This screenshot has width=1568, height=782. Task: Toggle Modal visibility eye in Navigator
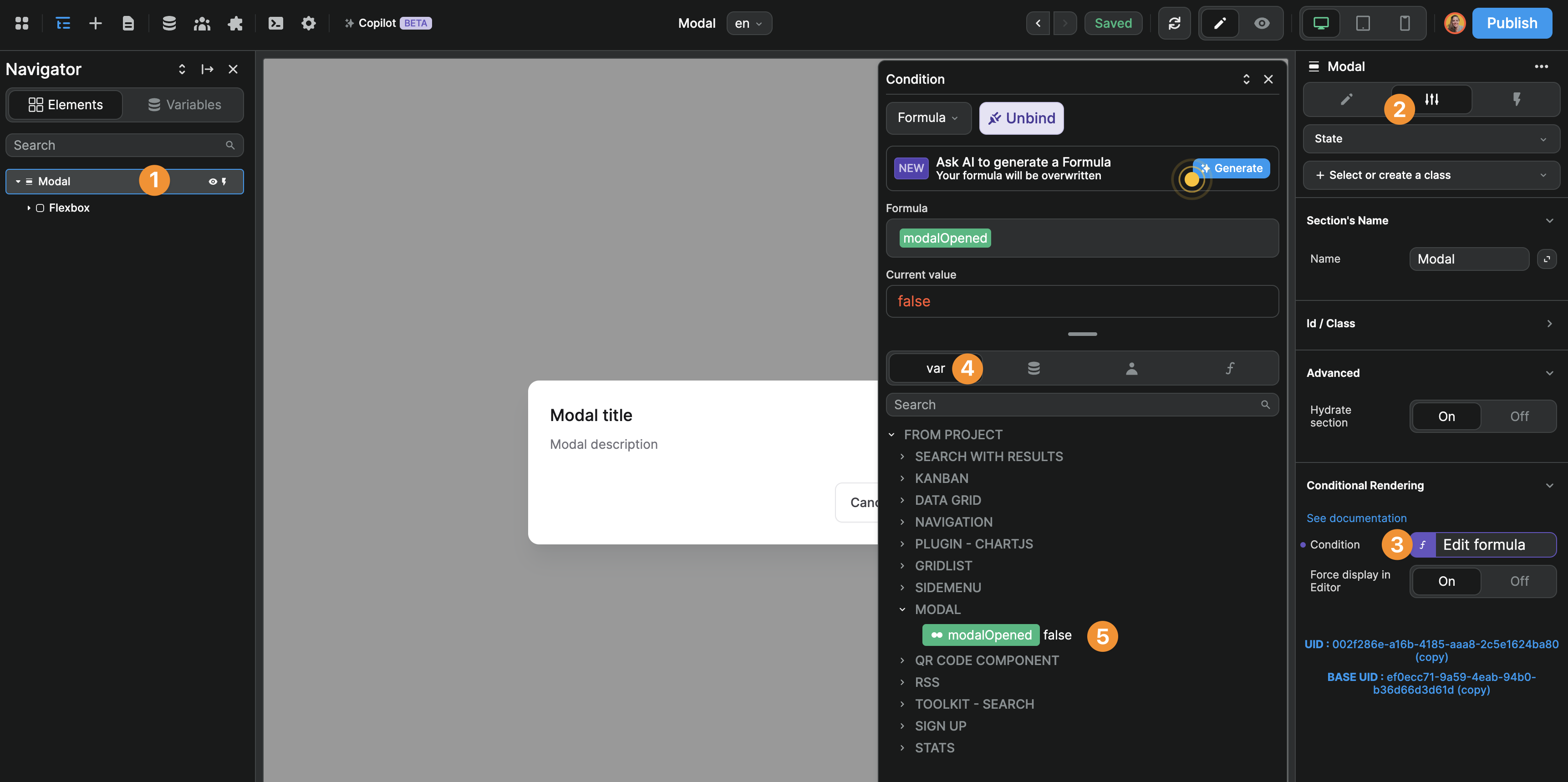213,181
